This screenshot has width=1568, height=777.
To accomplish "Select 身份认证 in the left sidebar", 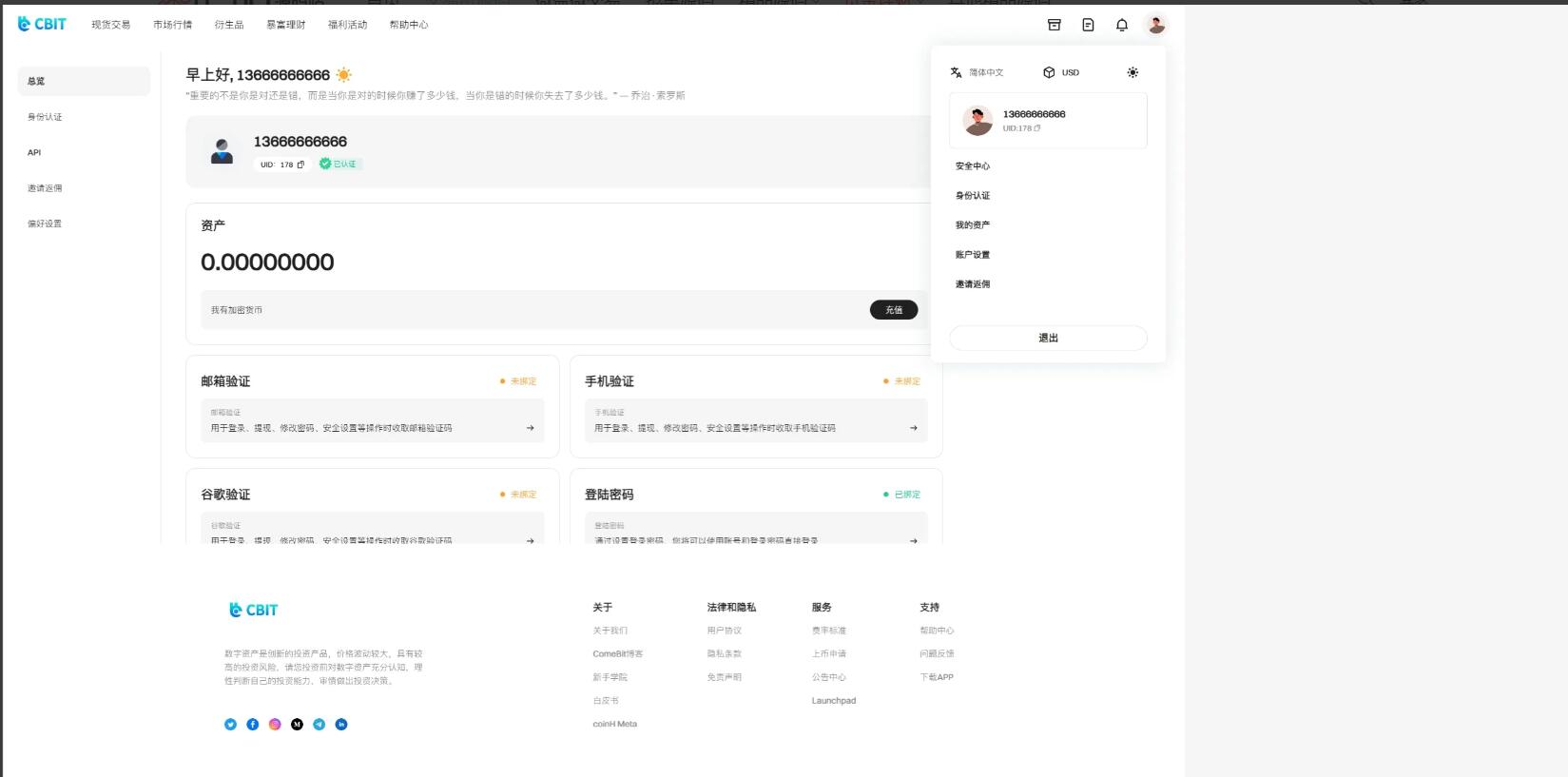I will tap(45, 117).
